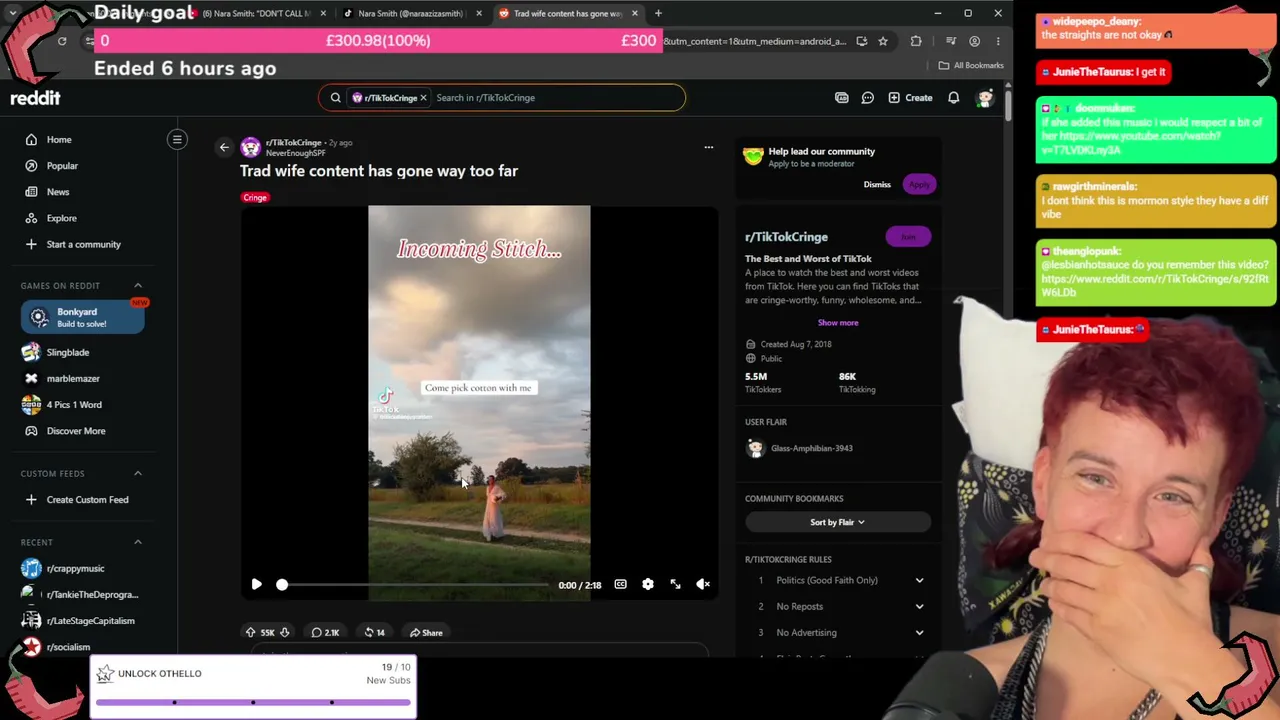Apply to be a moderator

coord(918,185)
